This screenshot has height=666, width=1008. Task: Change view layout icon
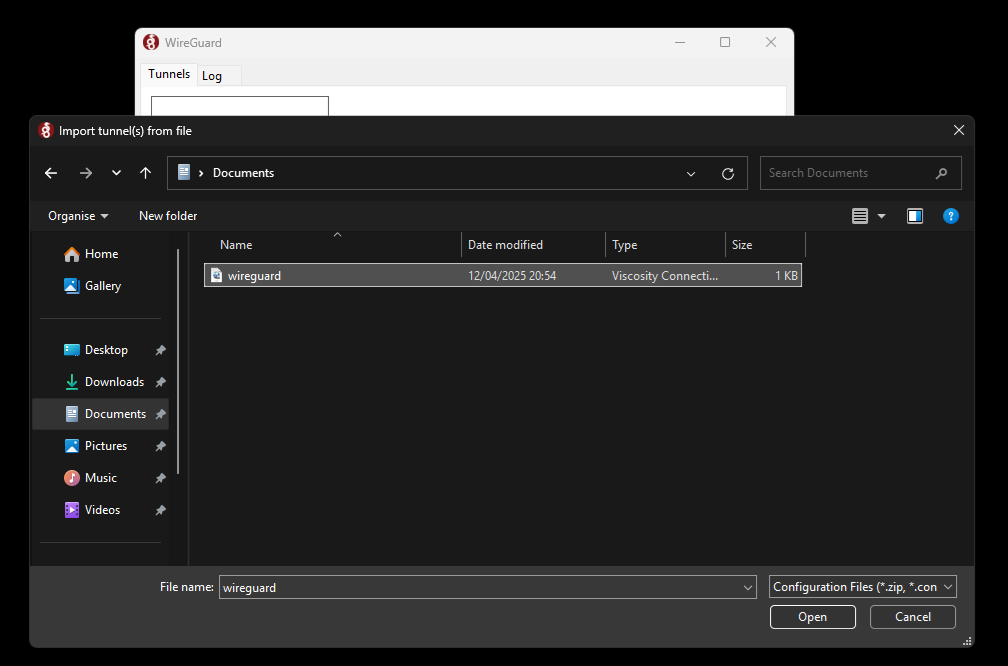pos(860,216)
